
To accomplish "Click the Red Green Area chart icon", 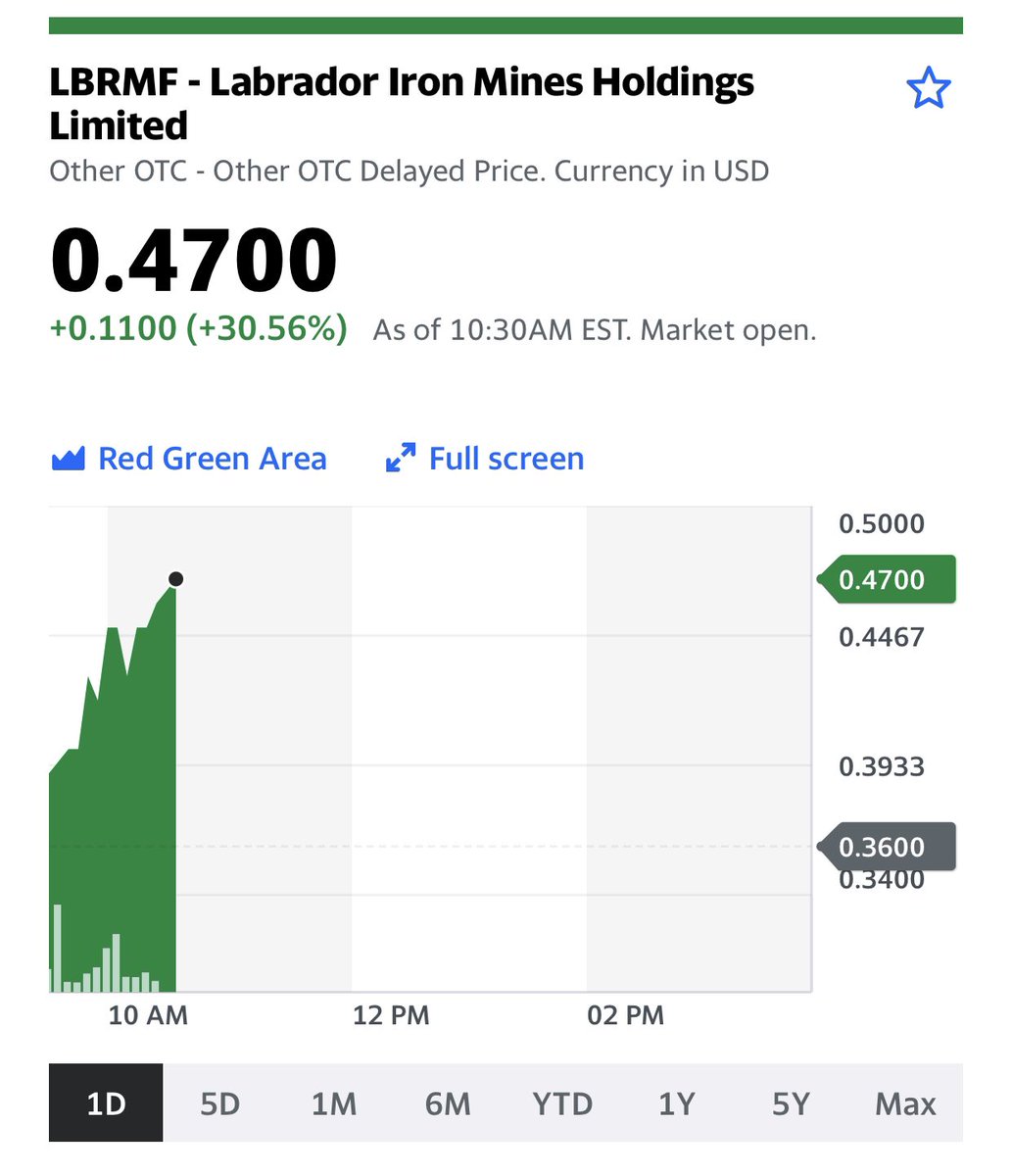I will click(x=68, y=459).
